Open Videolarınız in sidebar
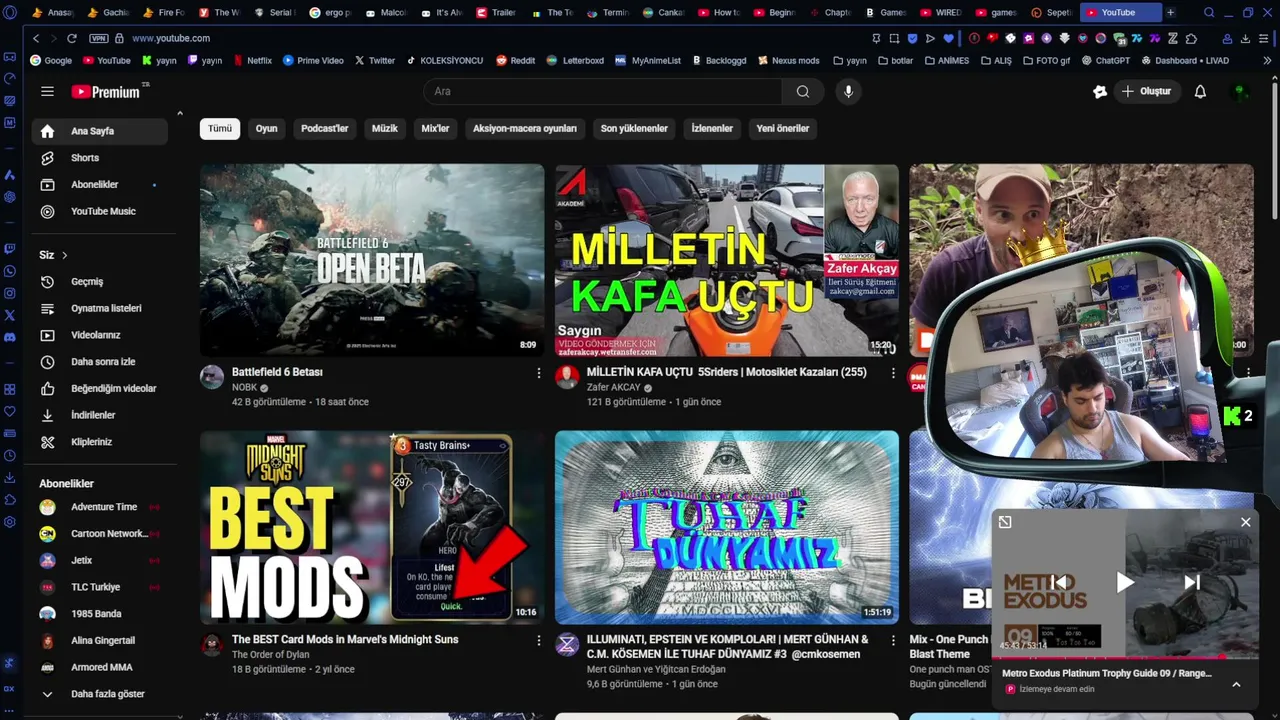1280x720 pixels. [x=99, y=335]
